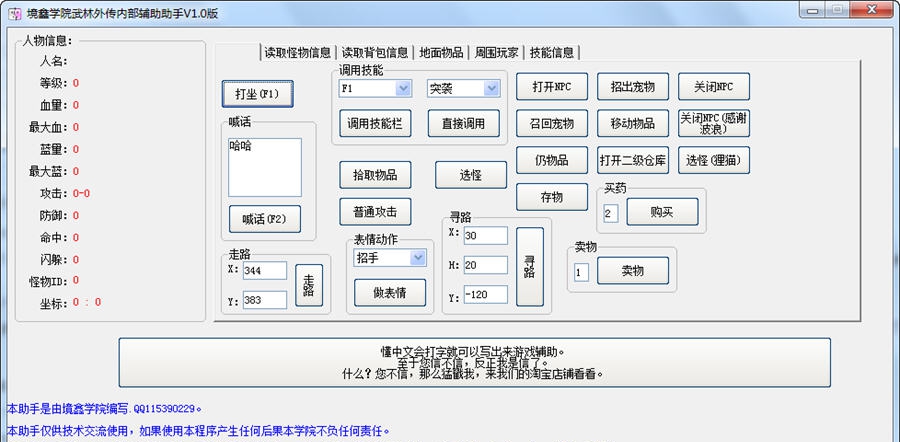900x442 pixels.
Task: Click the large 懂中文会打字 banner button
Action: tap(474, 362)
